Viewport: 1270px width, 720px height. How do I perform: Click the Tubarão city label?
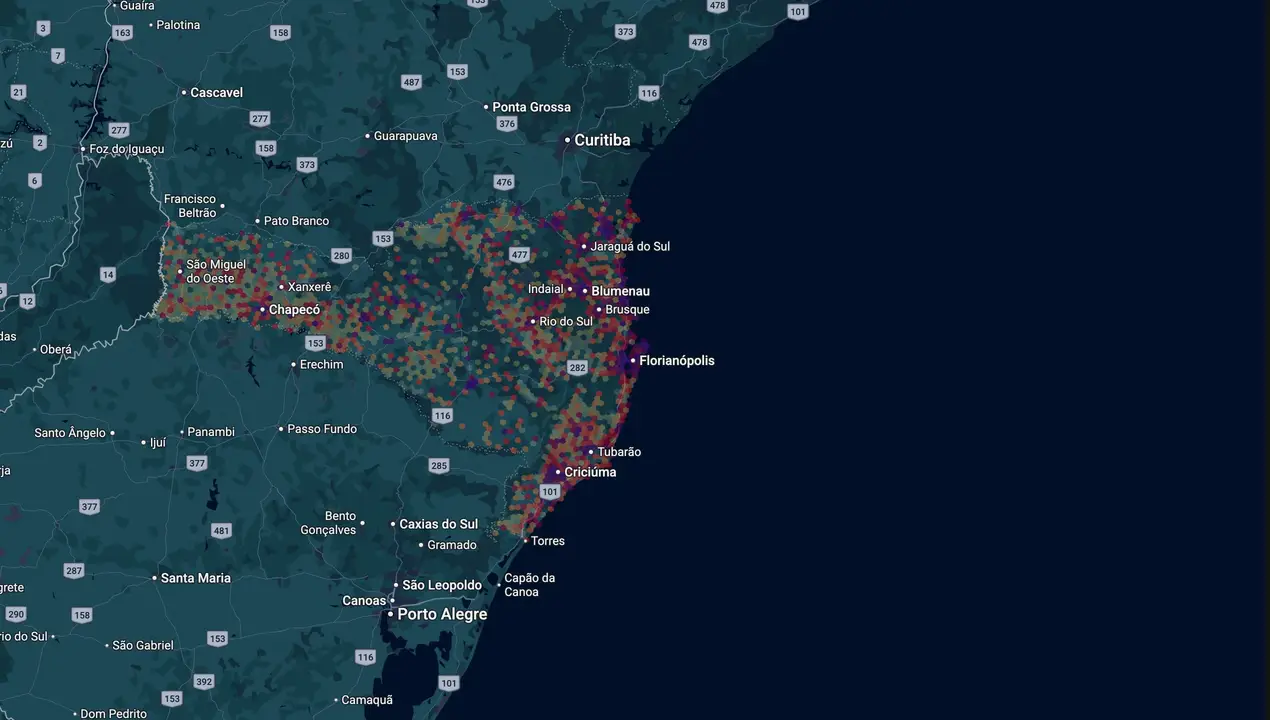click(619, 452)
